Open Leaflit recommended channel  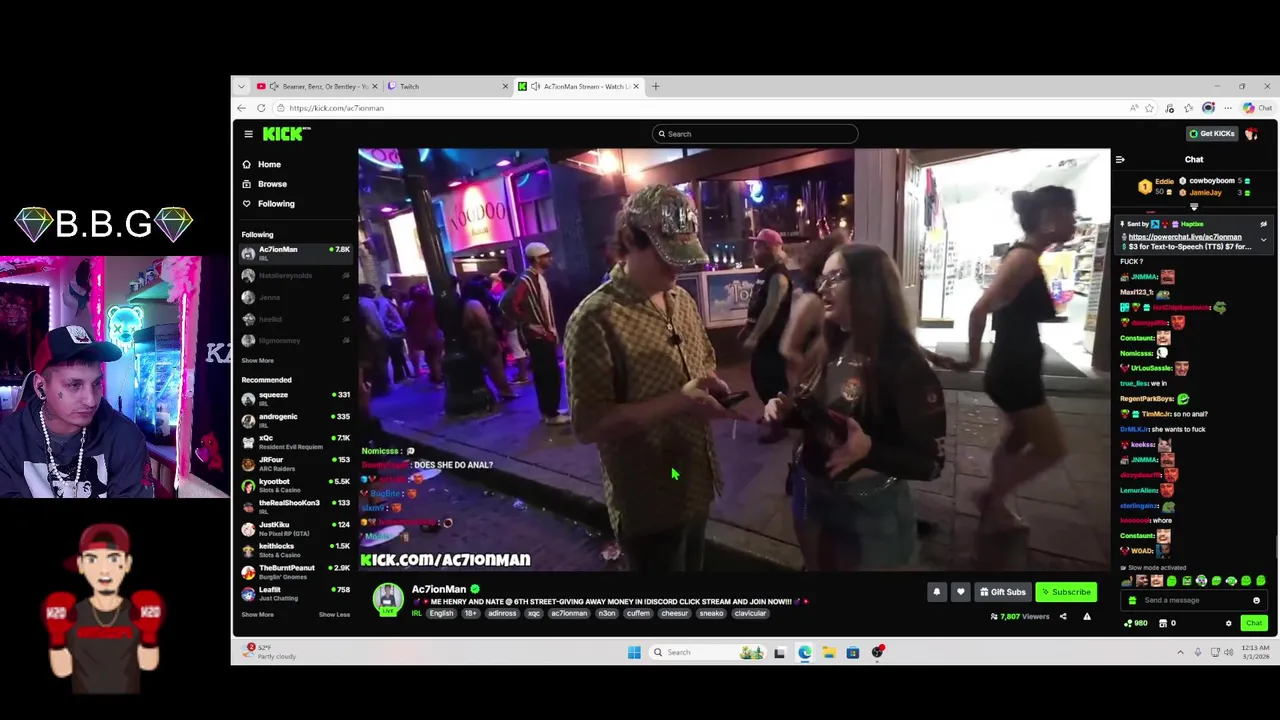[x=296, y=593]
